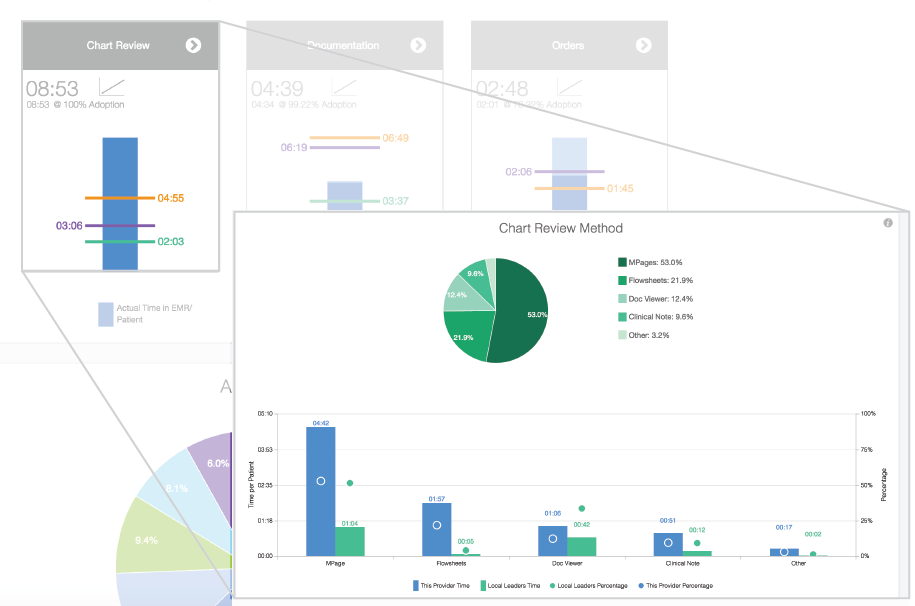The image size is (915, 606).
Task: Click the 08:53 @ 100% Adoption text
Action: [75, 105]
